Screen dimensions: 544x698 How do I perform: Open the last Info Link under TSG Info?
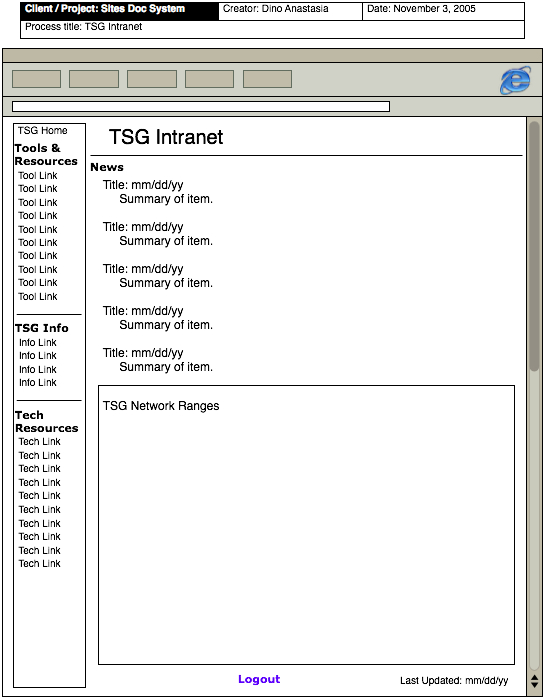[38, 382]
